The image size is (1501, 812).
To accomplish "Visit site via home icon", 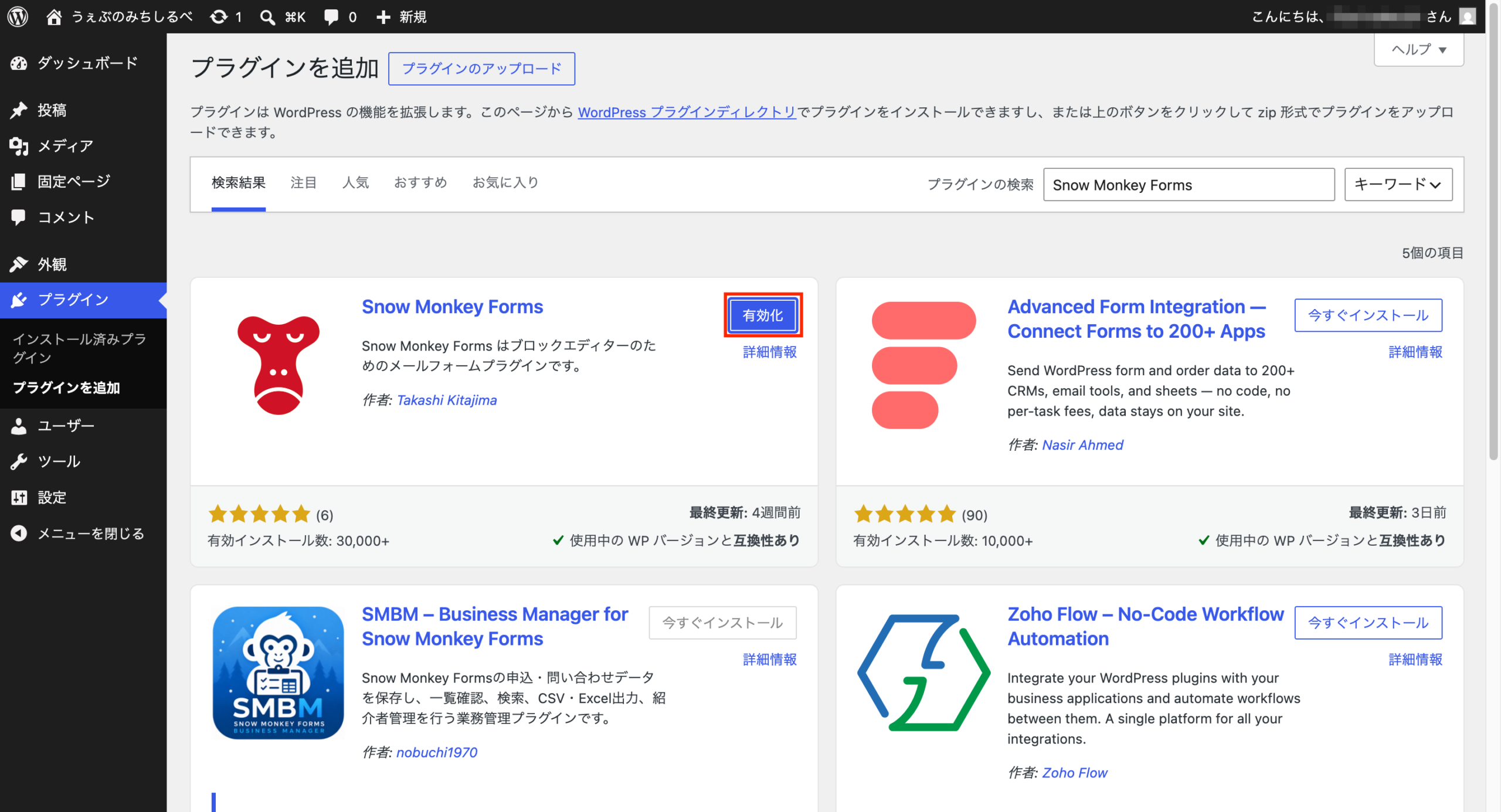I will (54, 16).
